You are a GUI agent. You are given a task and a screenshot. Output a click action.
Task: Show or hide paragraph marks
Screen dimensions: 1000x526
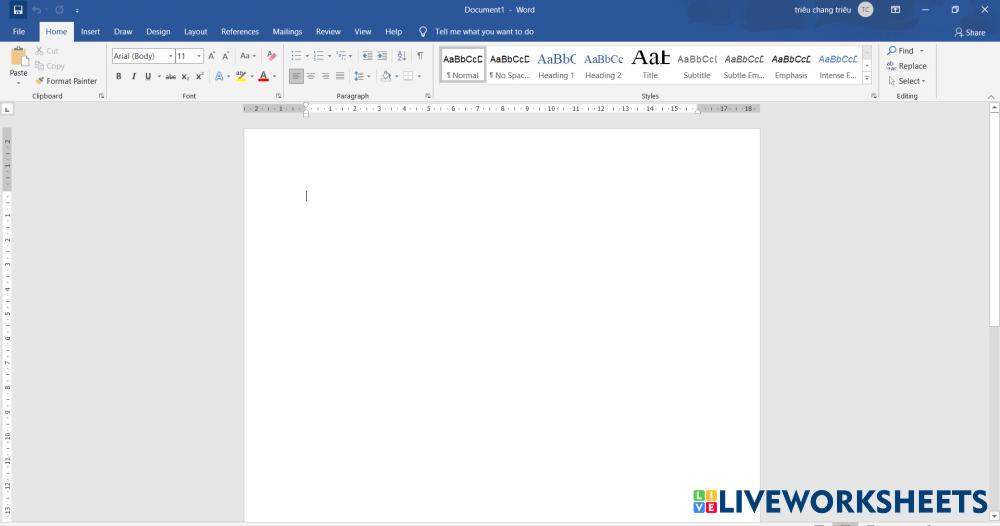pyautogui.click(x=420, y=56)
